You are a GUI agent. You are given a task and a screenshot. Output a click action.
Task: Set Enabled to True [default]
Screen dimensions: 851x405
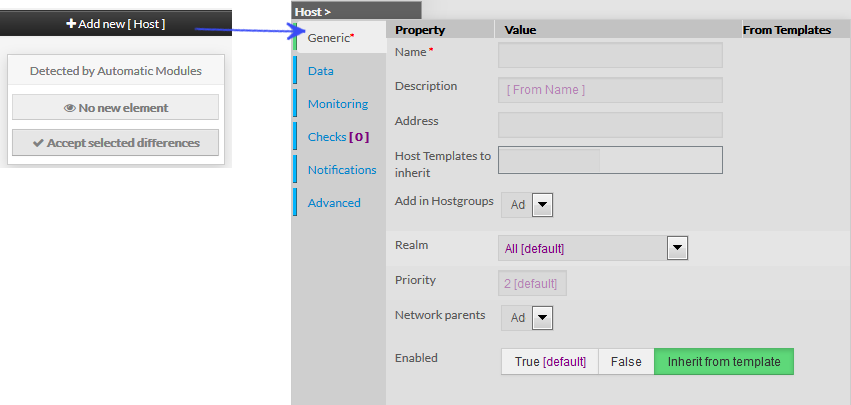tap(550, 362)
